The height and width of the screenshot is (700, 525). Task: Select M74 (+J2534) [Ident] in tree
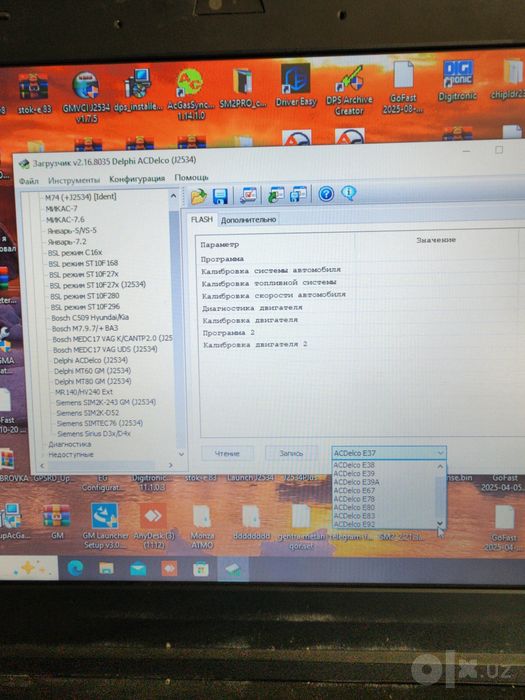(x=80, y=196)
